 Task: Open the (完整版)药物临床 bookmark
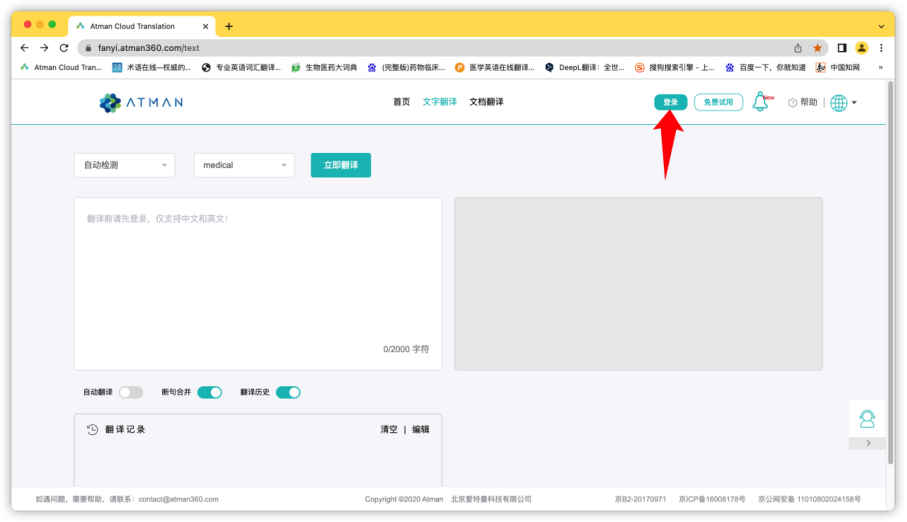coord(406,68)
